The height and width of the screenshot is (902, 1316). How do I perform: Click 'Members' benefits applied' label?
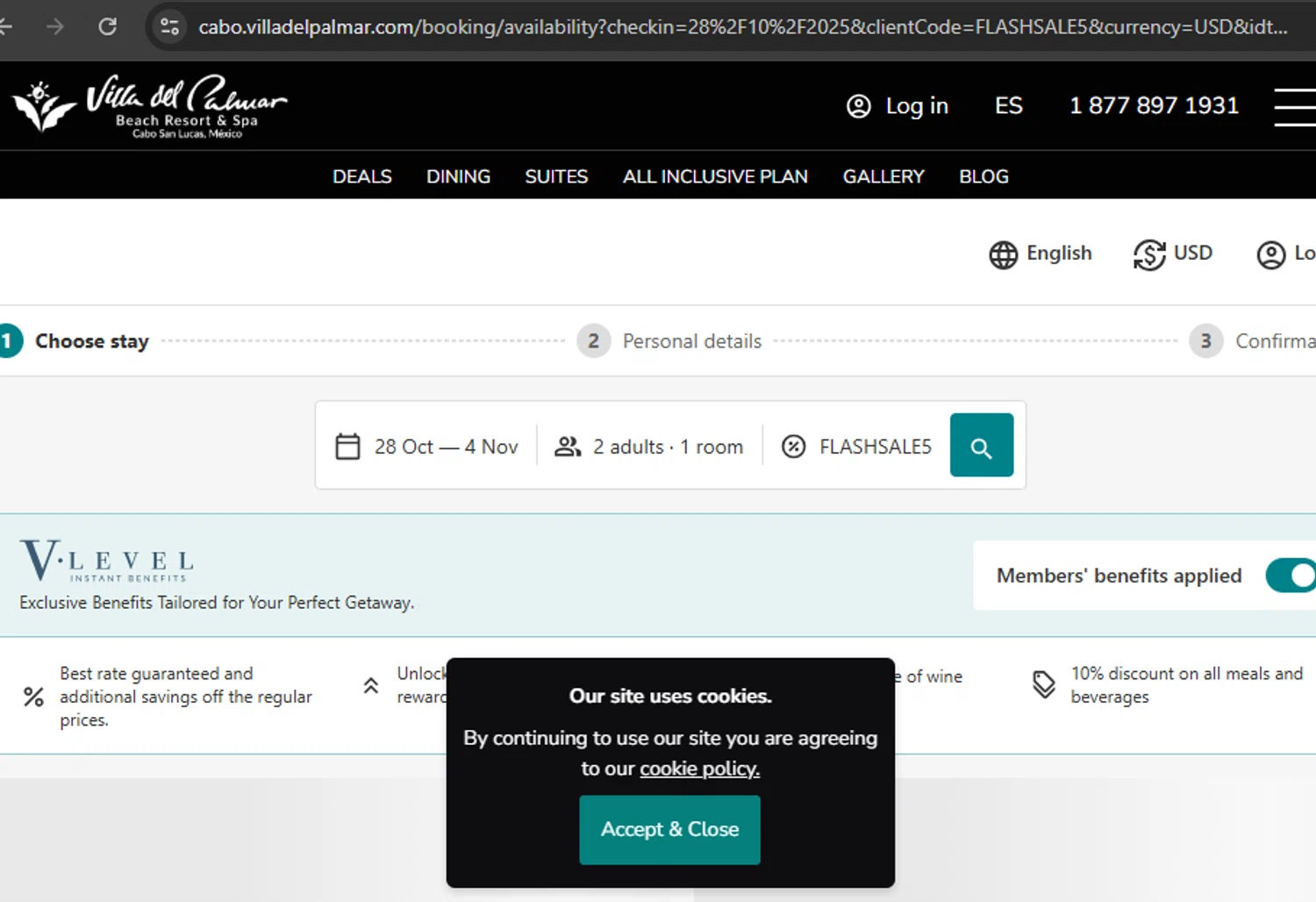[x=1119, y=576]
